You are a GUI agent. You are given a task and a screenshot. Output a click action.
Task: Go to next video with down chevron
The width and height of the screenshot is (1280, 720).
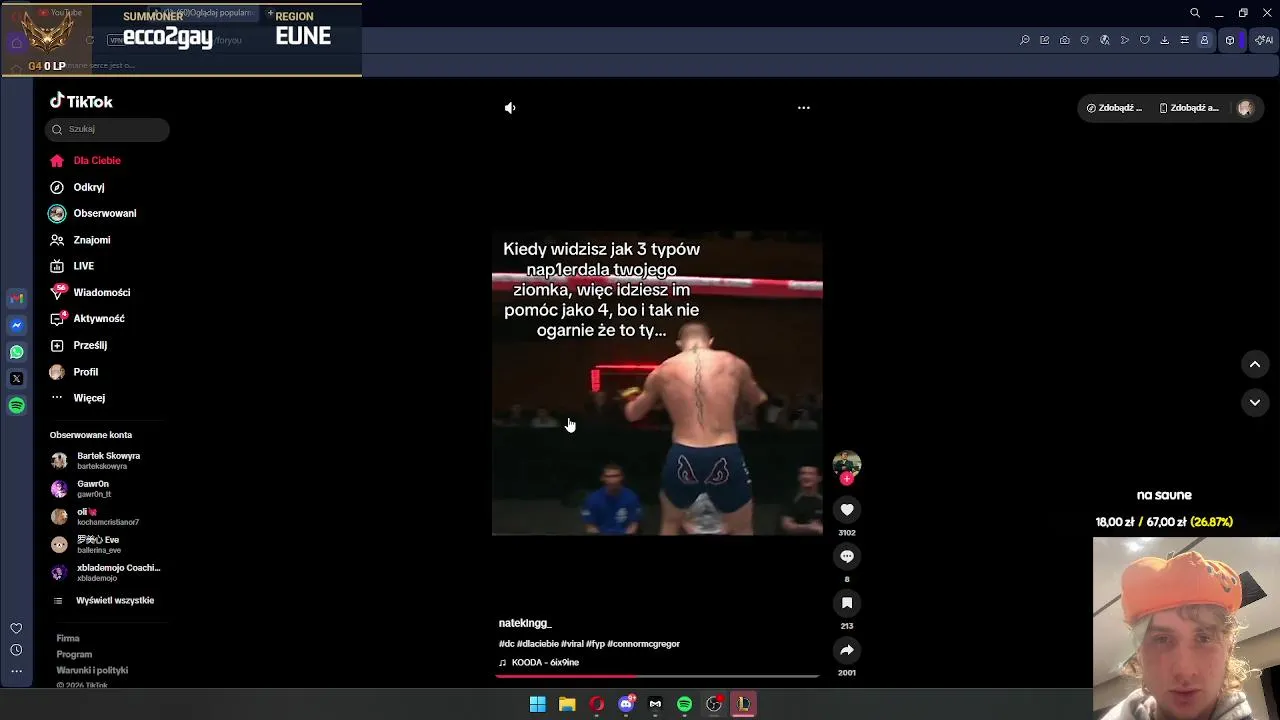[x=1255, y=402]
